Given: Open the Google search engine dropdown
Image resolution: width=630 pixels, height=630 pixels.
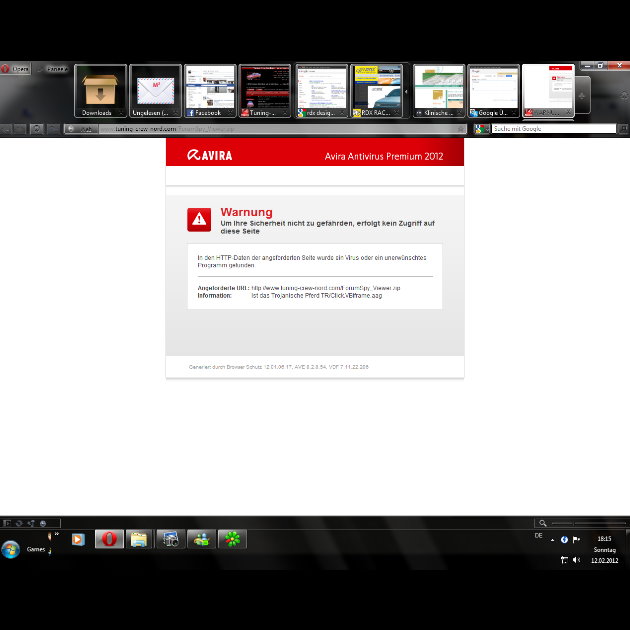Looking at the screenshot, I should click(482, 129).
